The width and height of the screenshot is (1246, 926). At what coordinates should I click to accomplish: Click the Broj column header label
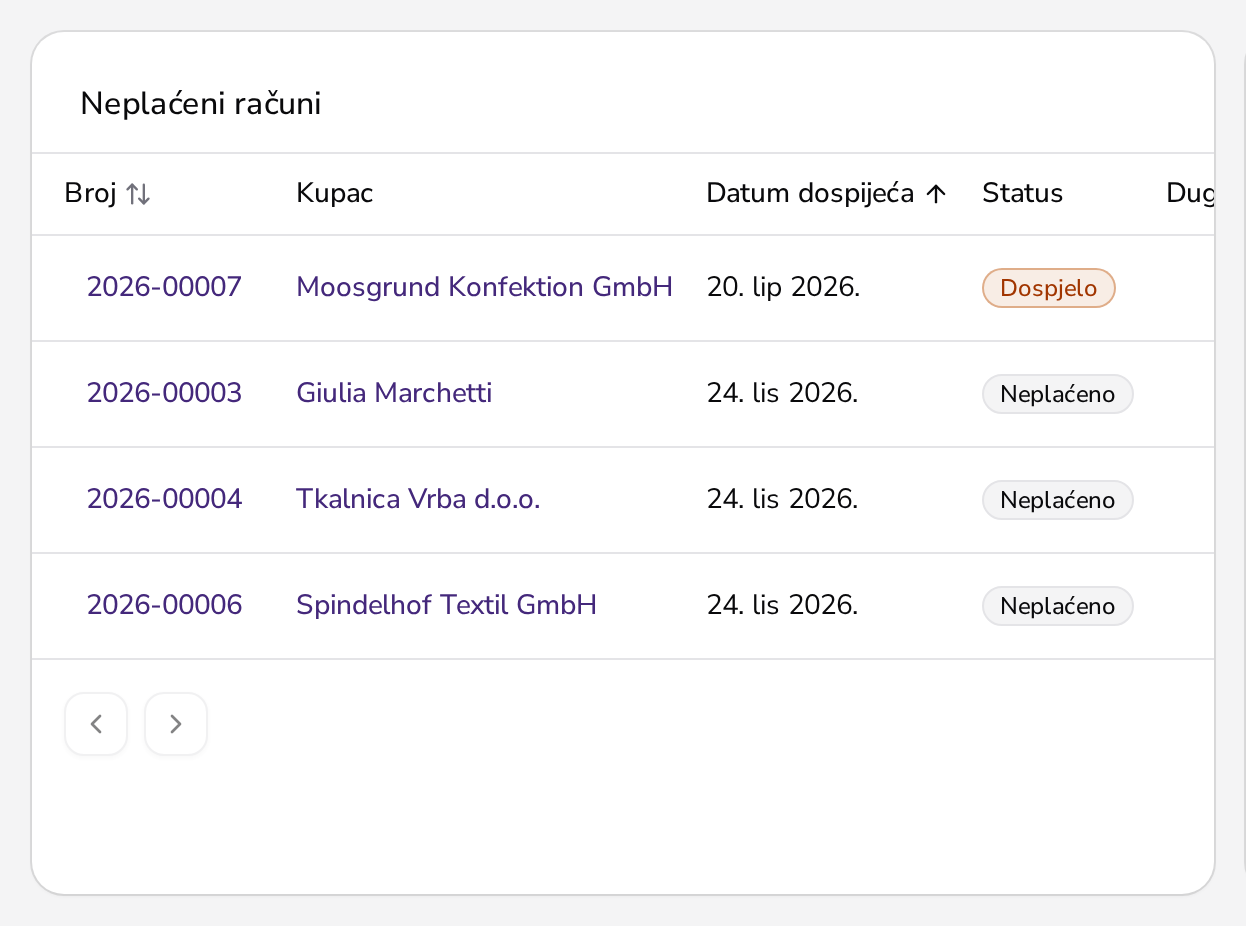point(91,194)
